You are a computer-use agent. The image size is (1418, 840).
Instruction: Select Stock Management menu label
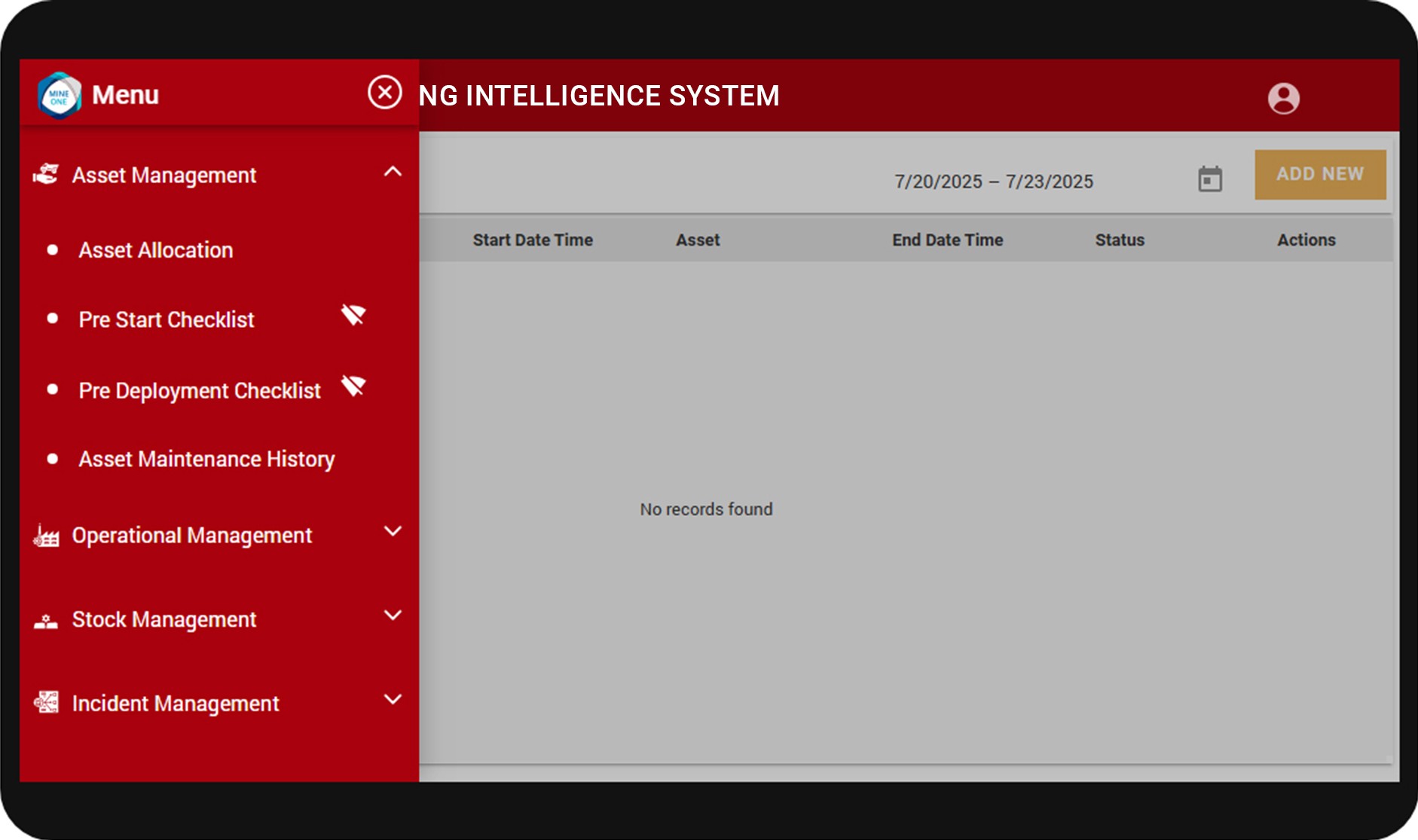coord(164,620)
